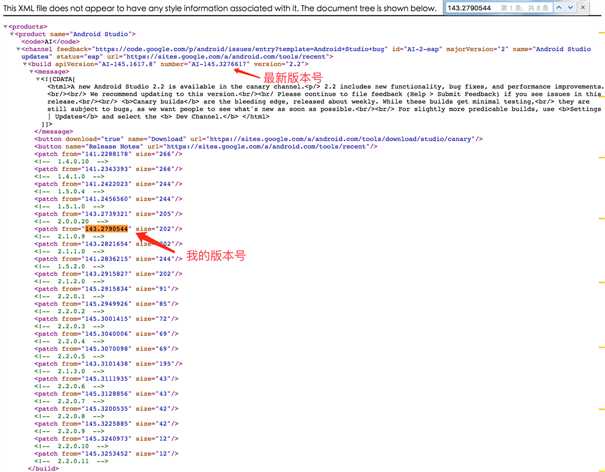
Task: Click the Download button element URL
Action: point(341,139)
